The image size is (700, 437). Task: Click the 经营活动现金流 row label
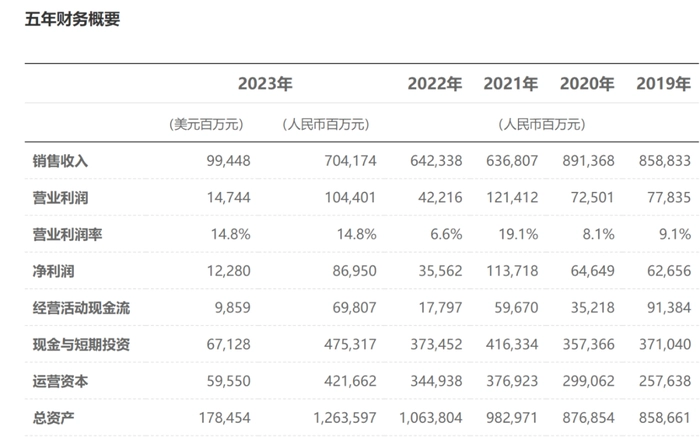click(81, 308)
